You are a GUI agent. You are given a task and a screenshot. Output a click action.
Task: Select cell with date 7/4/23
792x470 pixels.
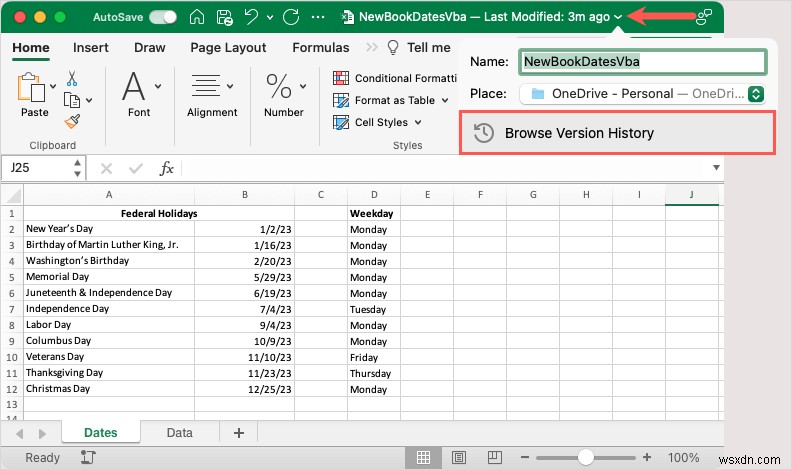coord(244,309)
